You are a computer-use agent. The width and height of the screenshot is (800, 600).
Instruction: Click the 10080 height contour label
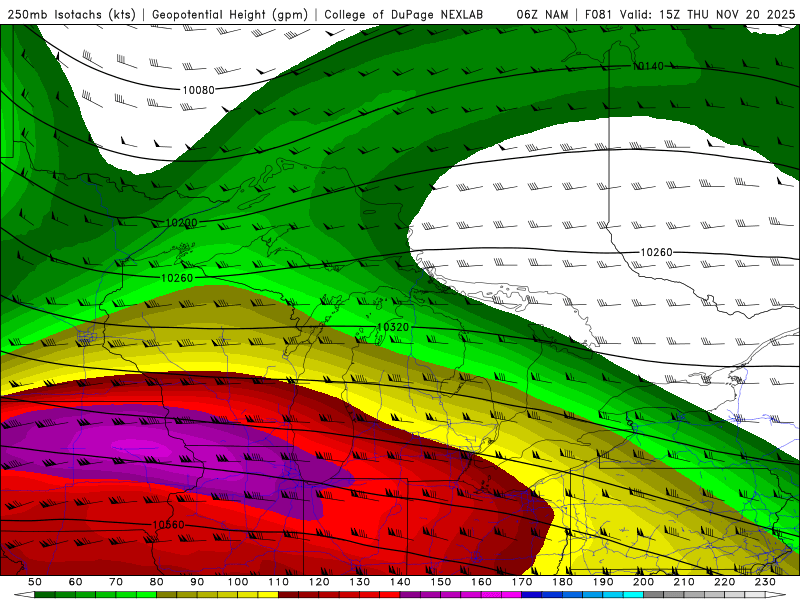(x=198, y=90)
